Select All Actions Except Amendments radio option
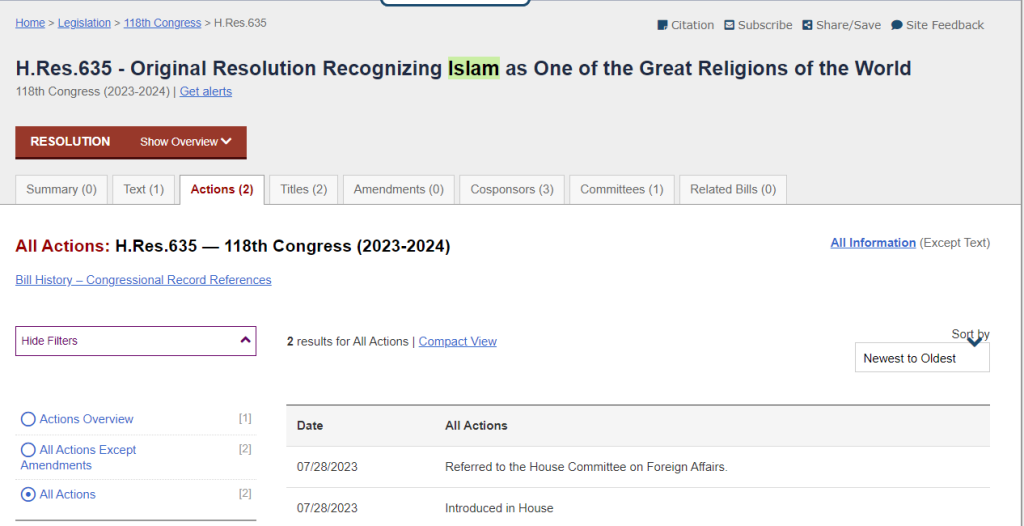 click(x=28, y=450)
